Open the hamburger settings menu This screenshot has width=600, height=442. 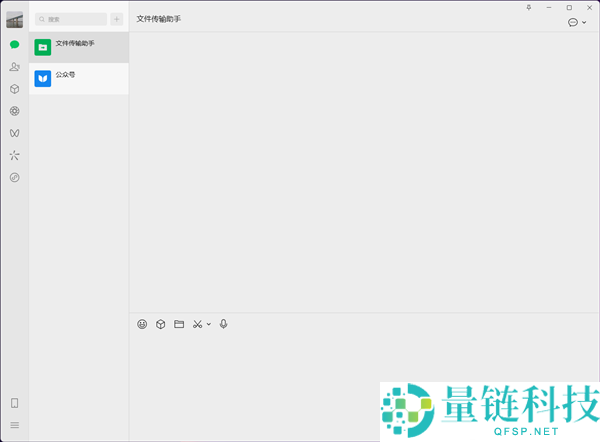click(15, 425)
